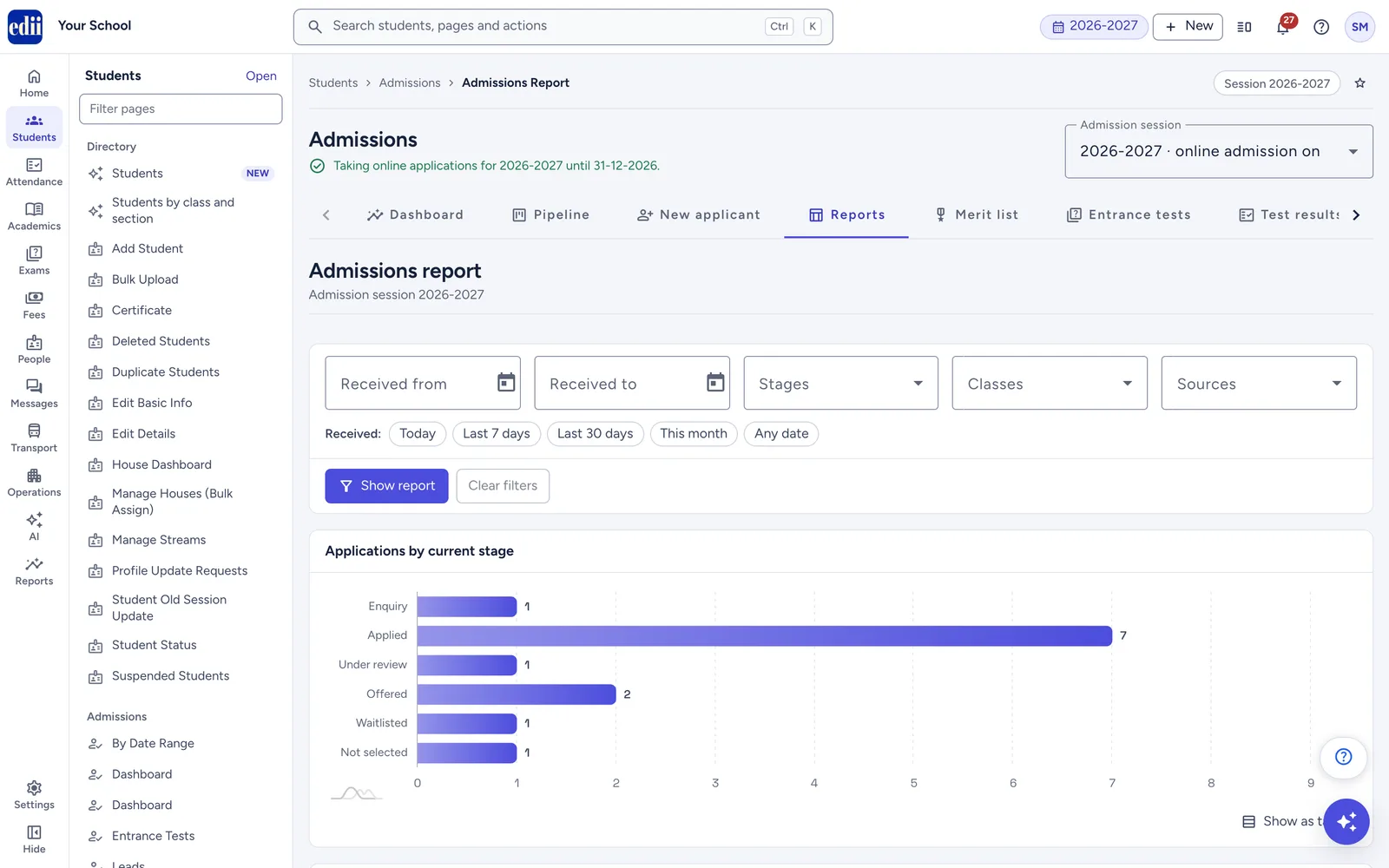
Task: Open the Received from calendar picker
Action: pyautogui.click(x=506, y=383)
